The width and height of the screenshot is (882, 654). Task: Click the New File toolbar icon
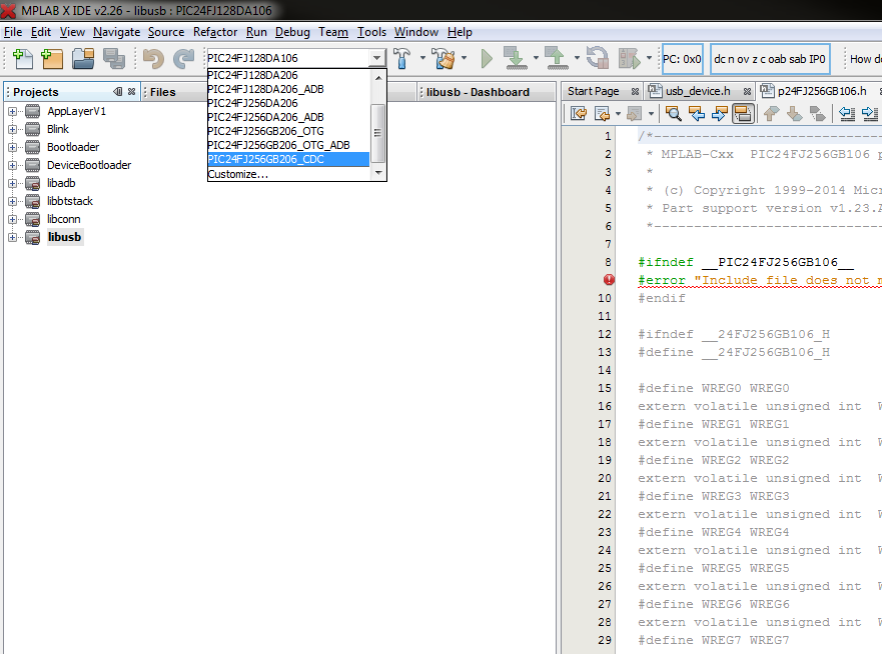[22, 59]
